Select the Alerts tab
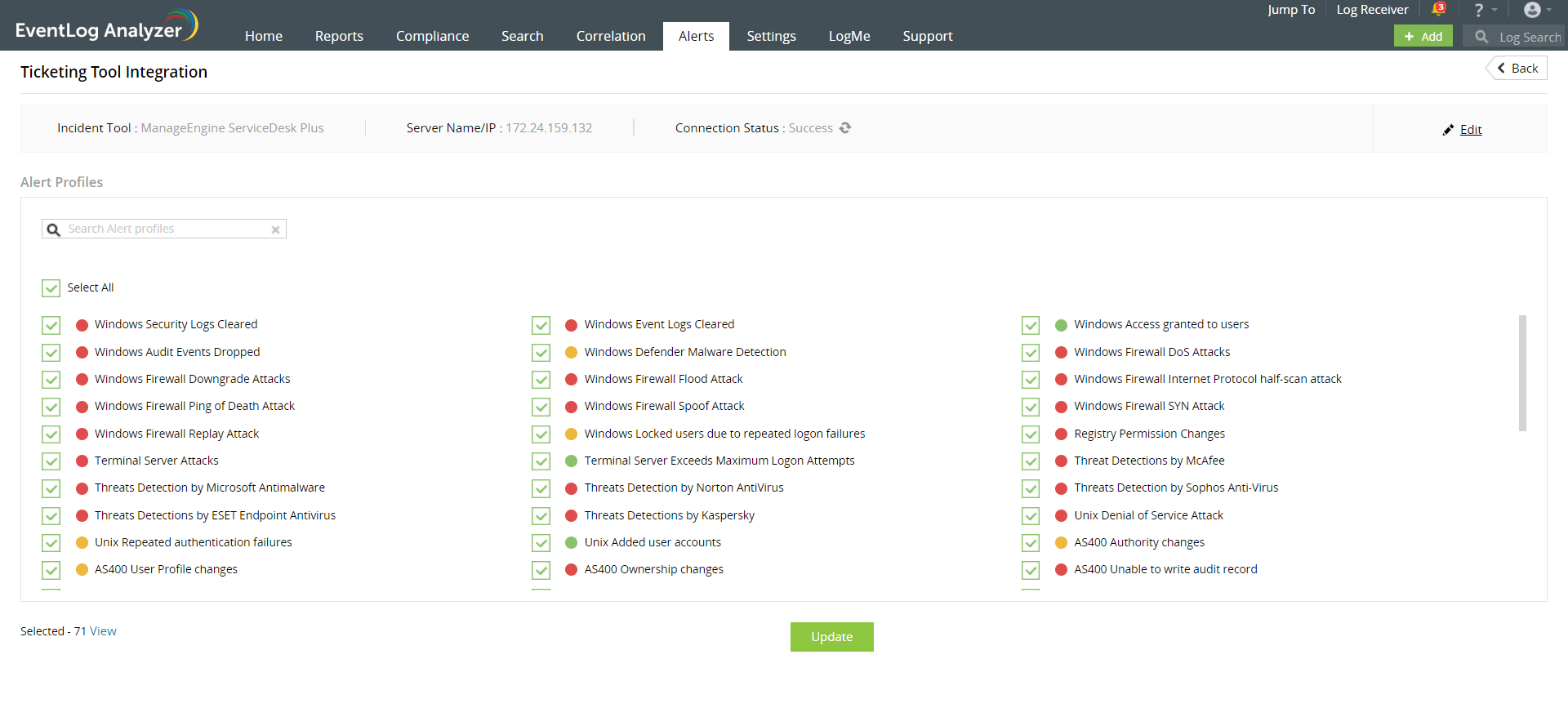This screenshot has width=1568, height=717. (x=696, y=36)
